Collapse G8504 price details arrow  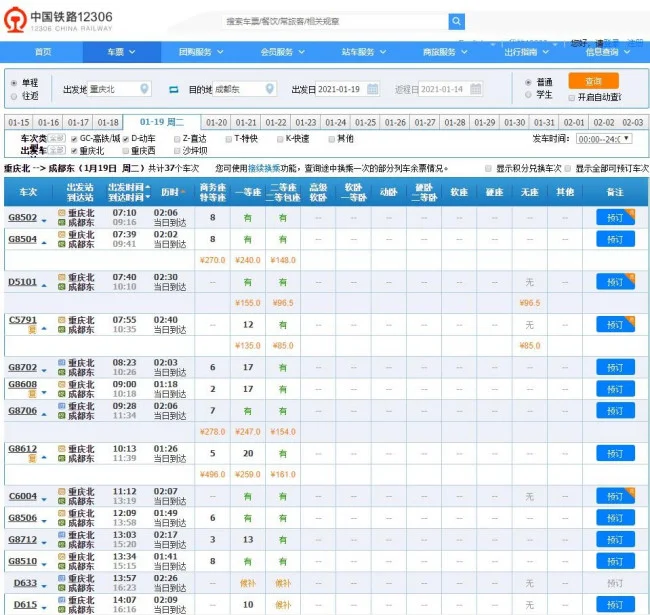point(44,242)
